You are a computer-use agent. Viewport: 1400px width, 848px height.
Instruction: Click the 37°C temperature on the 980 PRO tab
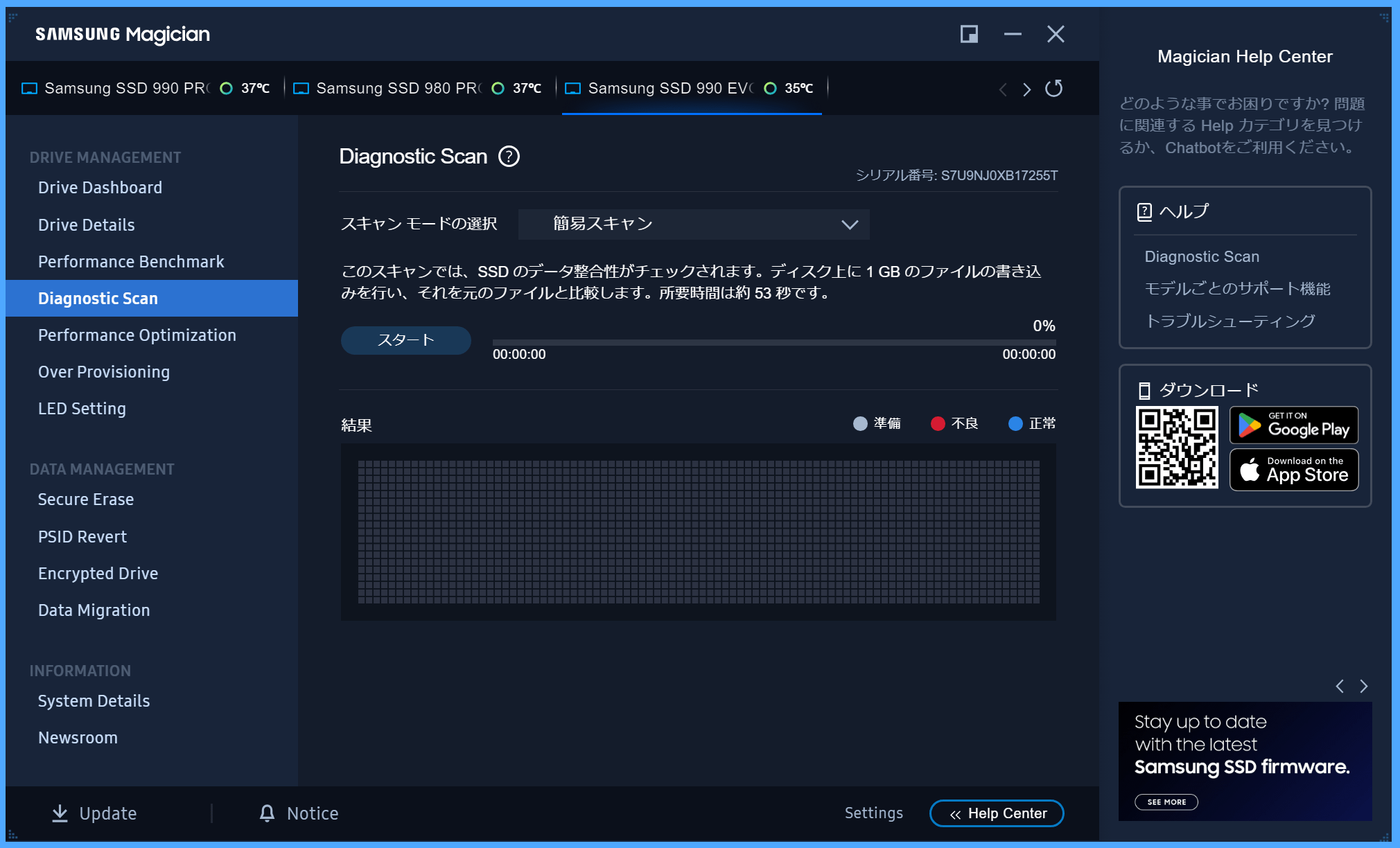[x=527, y=88]
